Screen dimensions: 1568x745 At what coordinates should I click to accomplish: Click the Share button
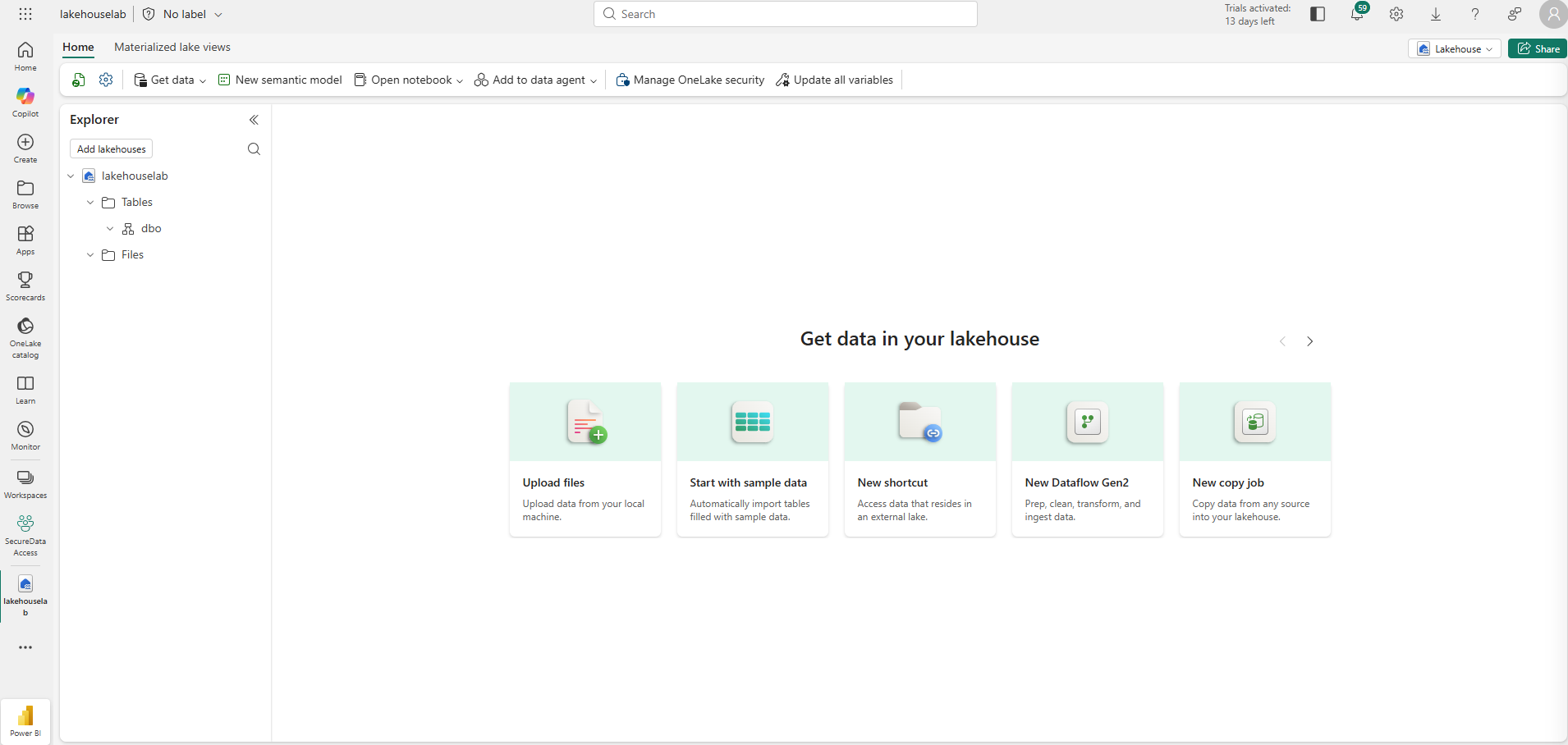pyautogui.click(x=1538, y=48)
